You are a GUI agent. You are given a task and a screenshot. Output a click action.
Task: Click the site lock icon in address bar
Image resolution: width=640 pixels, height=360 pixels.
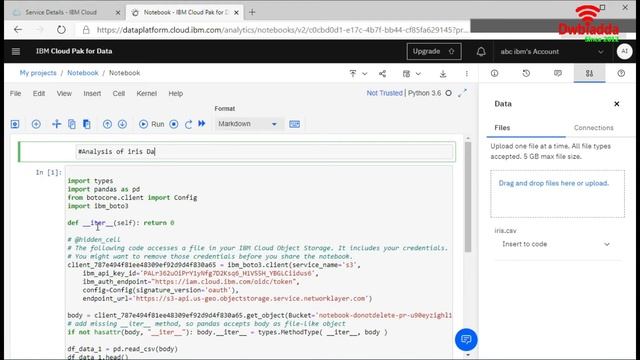(86, 30)
